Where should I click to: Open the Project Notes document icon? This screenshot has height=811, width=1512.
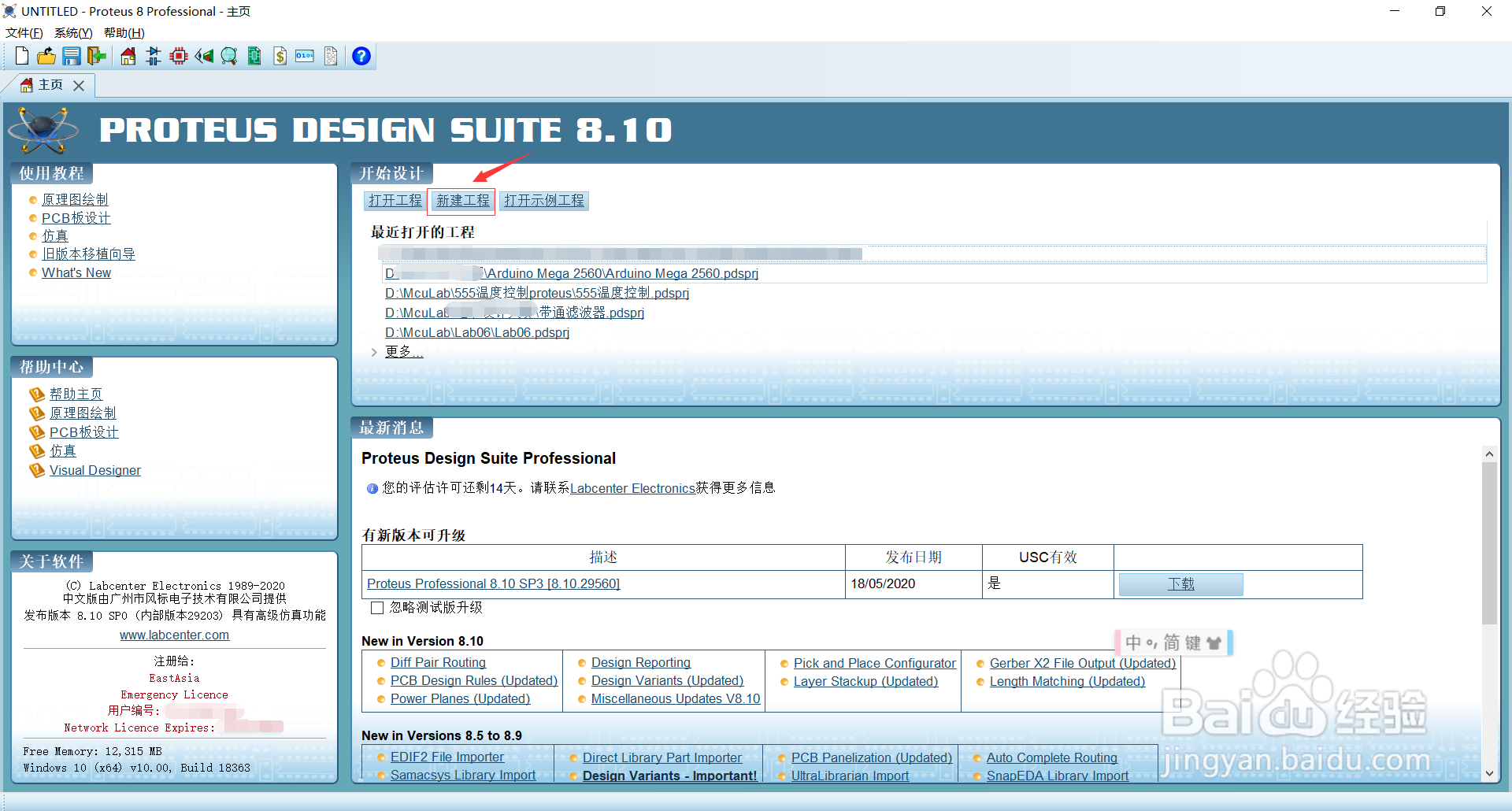click(330, 56)
